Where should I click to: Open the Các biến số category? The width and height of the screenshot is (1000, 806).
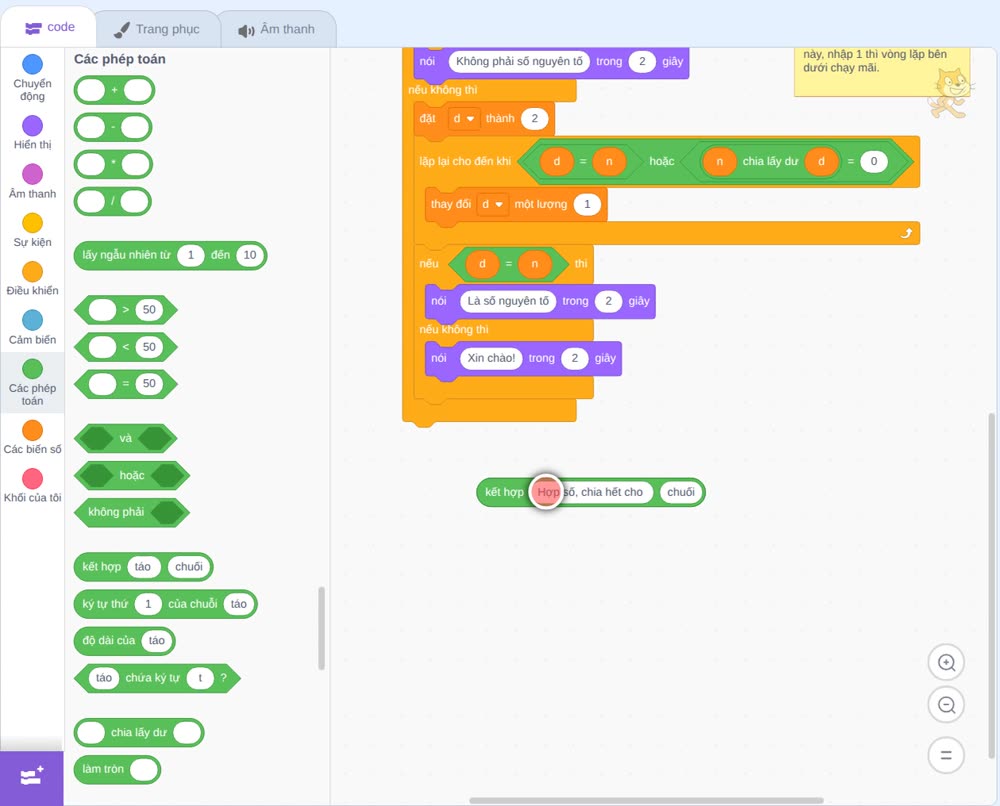[33, 437]
